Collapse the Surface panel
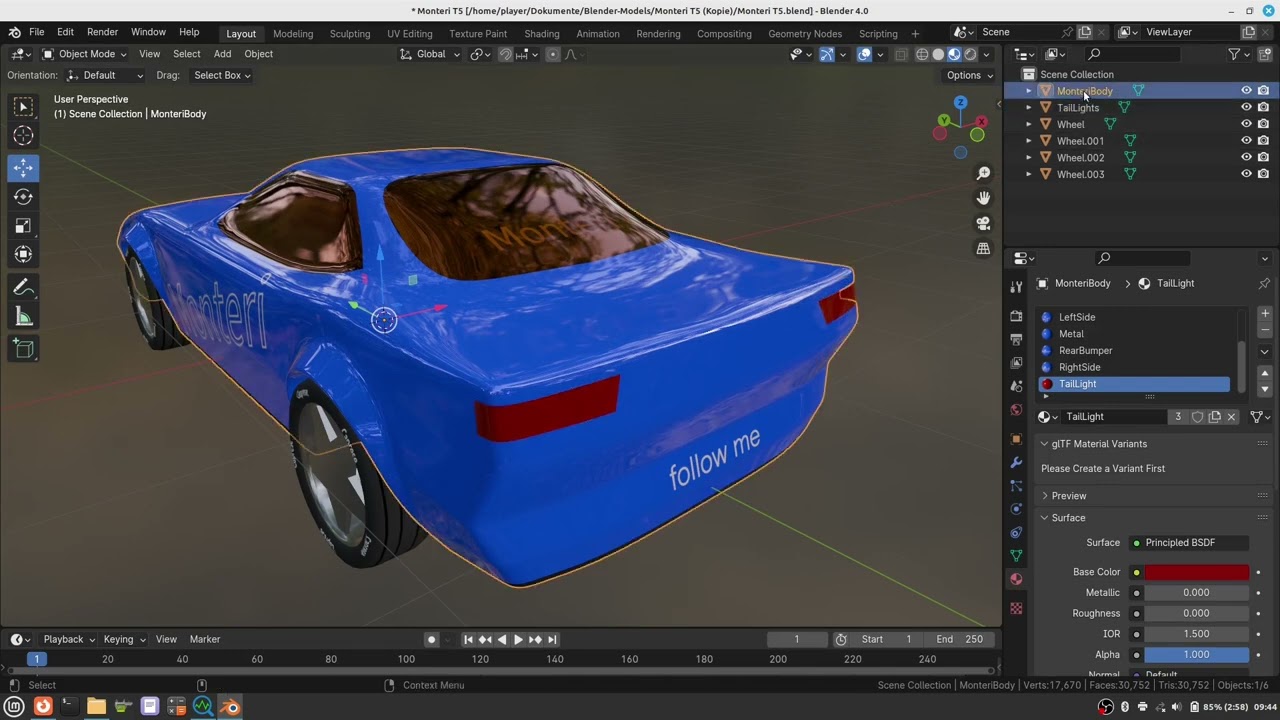 (1067, 518)
